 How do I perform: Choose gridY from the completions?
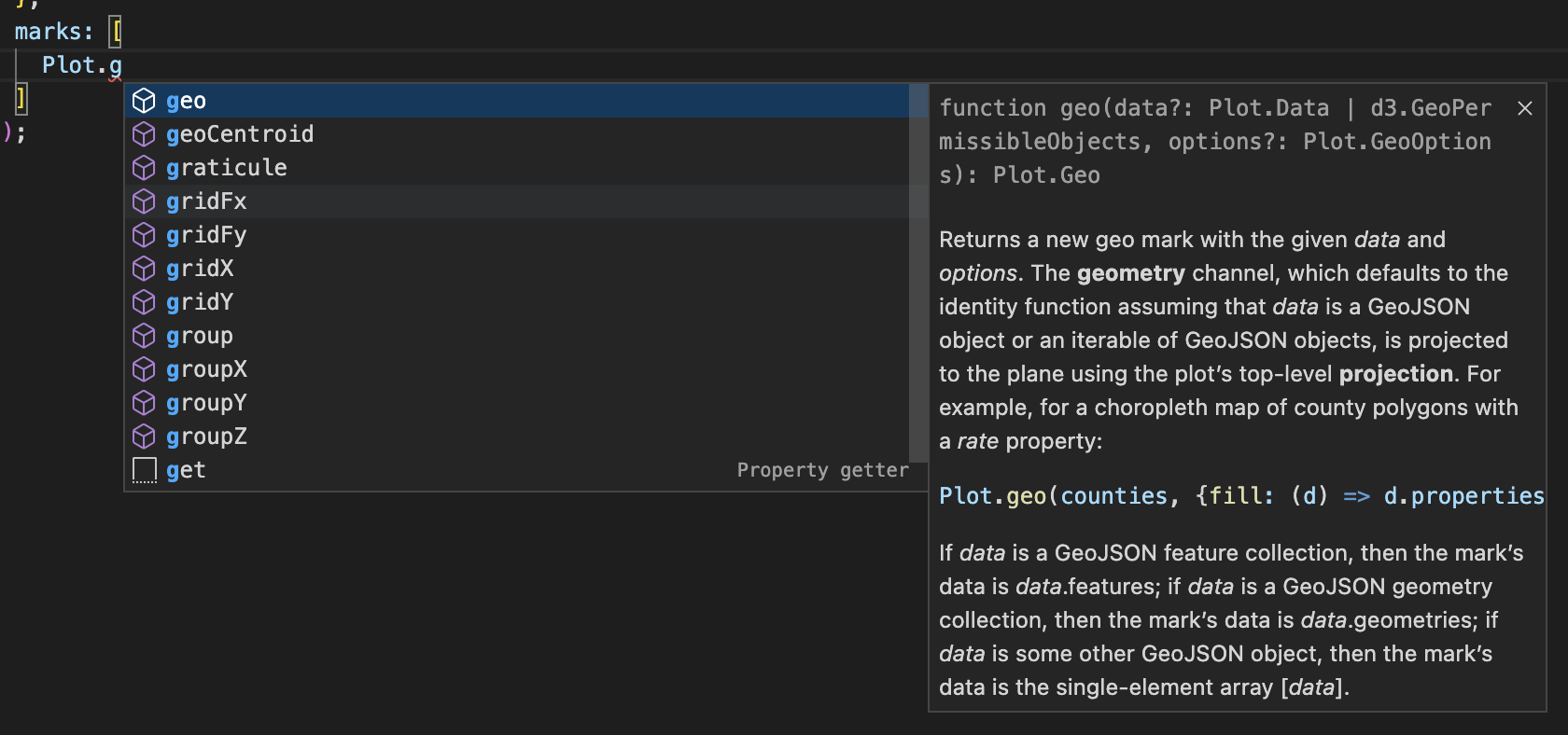200,302
